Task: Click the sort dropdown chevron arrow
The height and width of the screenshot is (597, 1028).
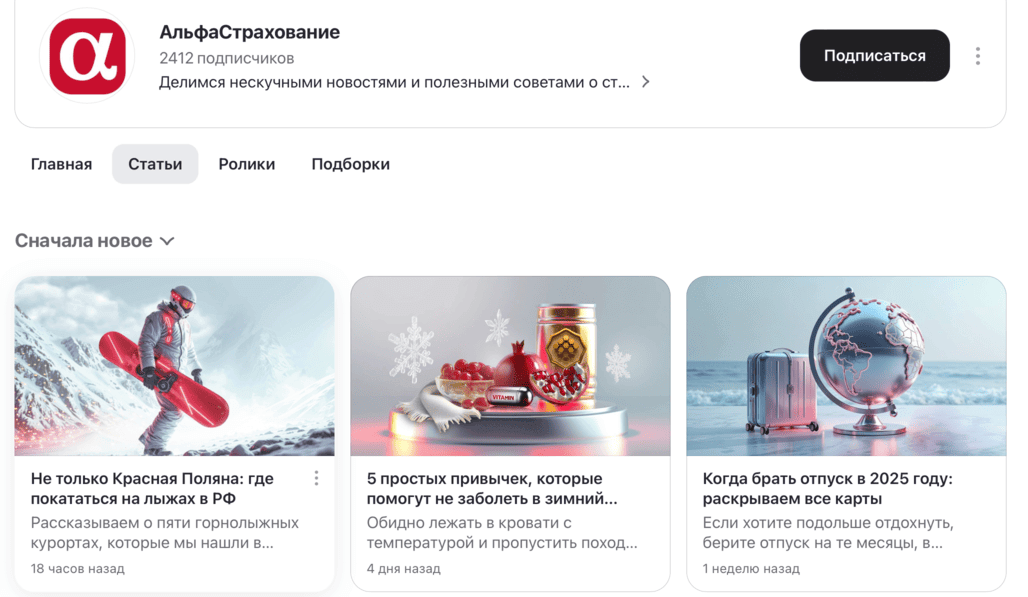Action: (x=167, y=241)
